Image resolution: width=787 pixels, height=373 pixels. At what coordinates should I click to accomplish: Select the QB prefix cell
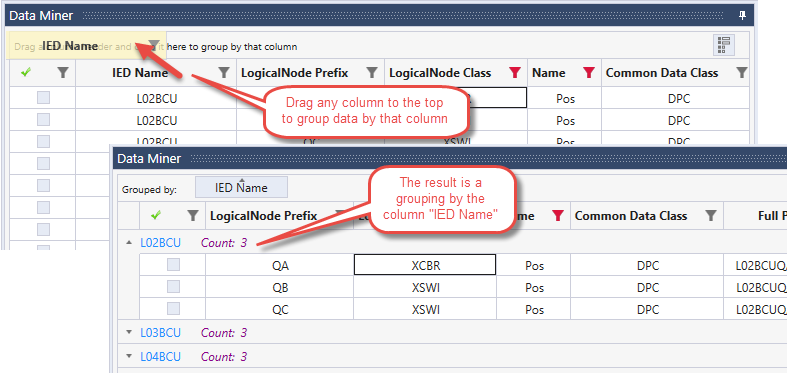point(280,287)
